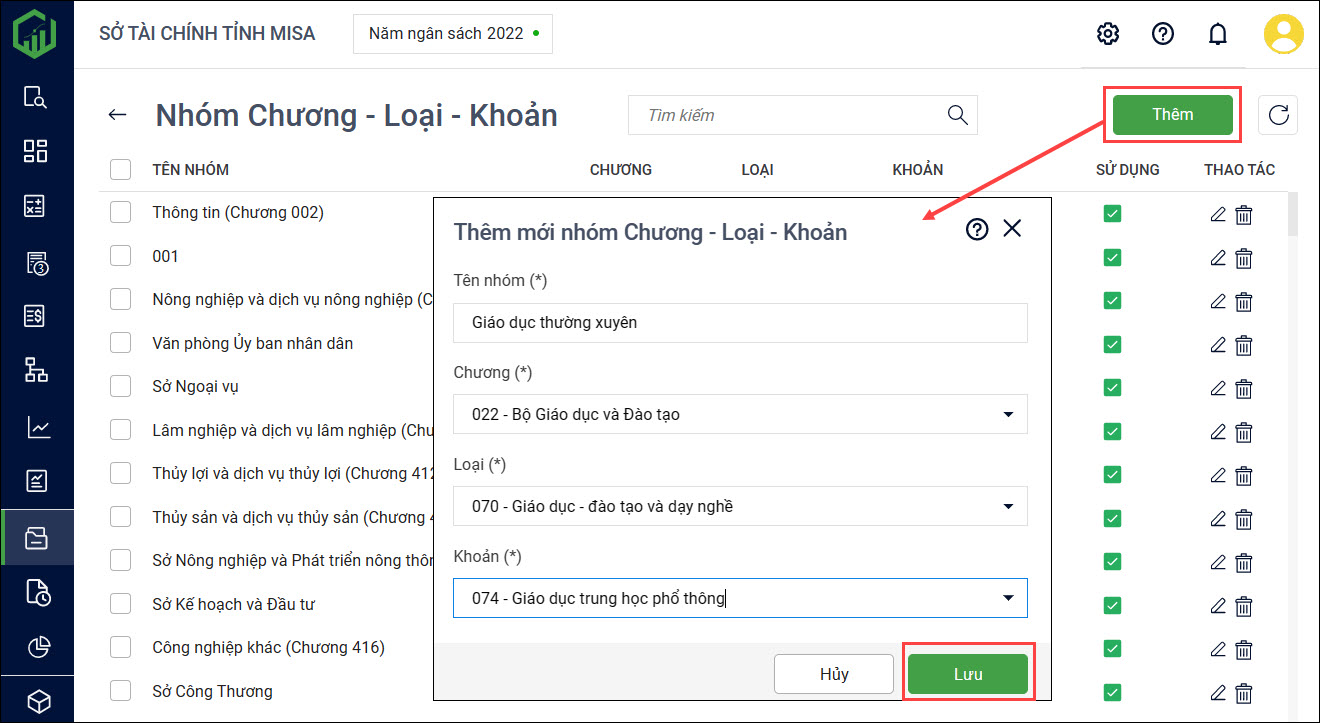This screenshot has width=1320, height=723.
Task: Click the user avatar profile icon
Action: point(1283,34)
